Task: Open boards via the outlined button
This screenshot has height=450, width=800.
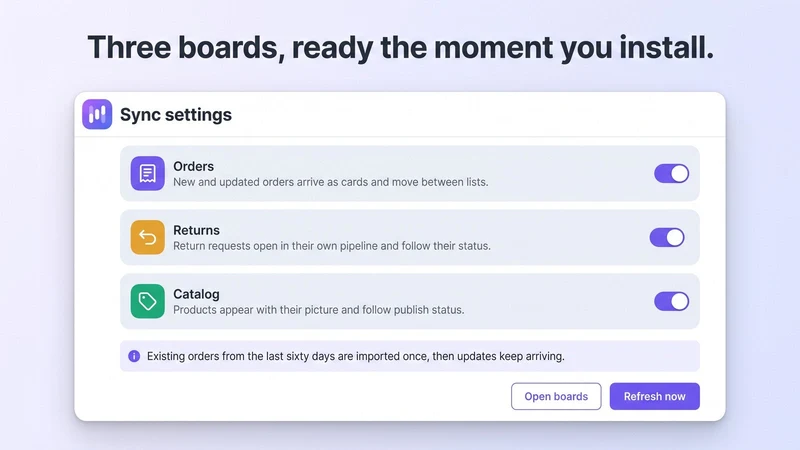Action: click(556, 396)
